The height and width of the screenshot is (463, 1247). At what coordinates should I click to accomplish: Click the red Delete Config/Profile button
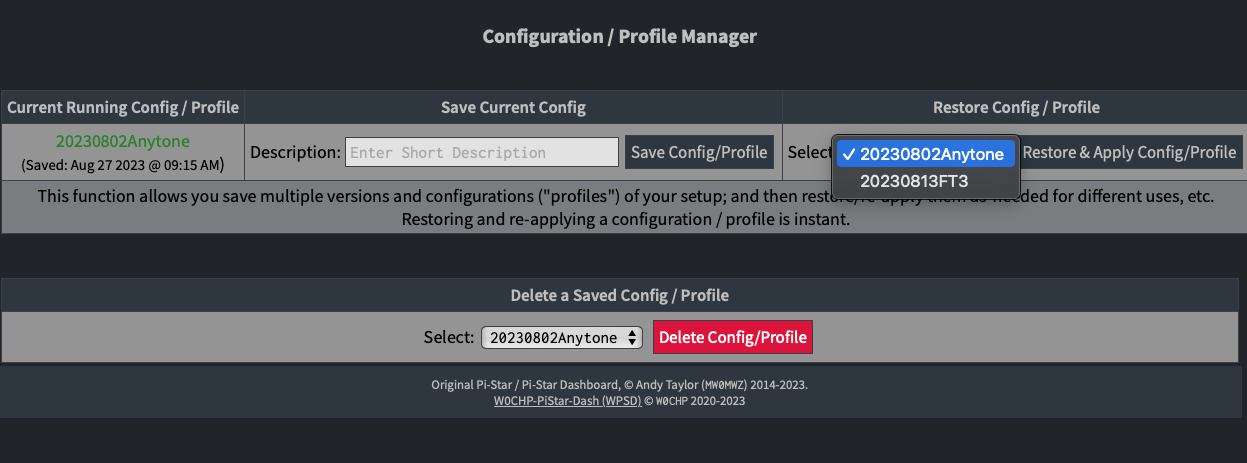pos(732,337)
